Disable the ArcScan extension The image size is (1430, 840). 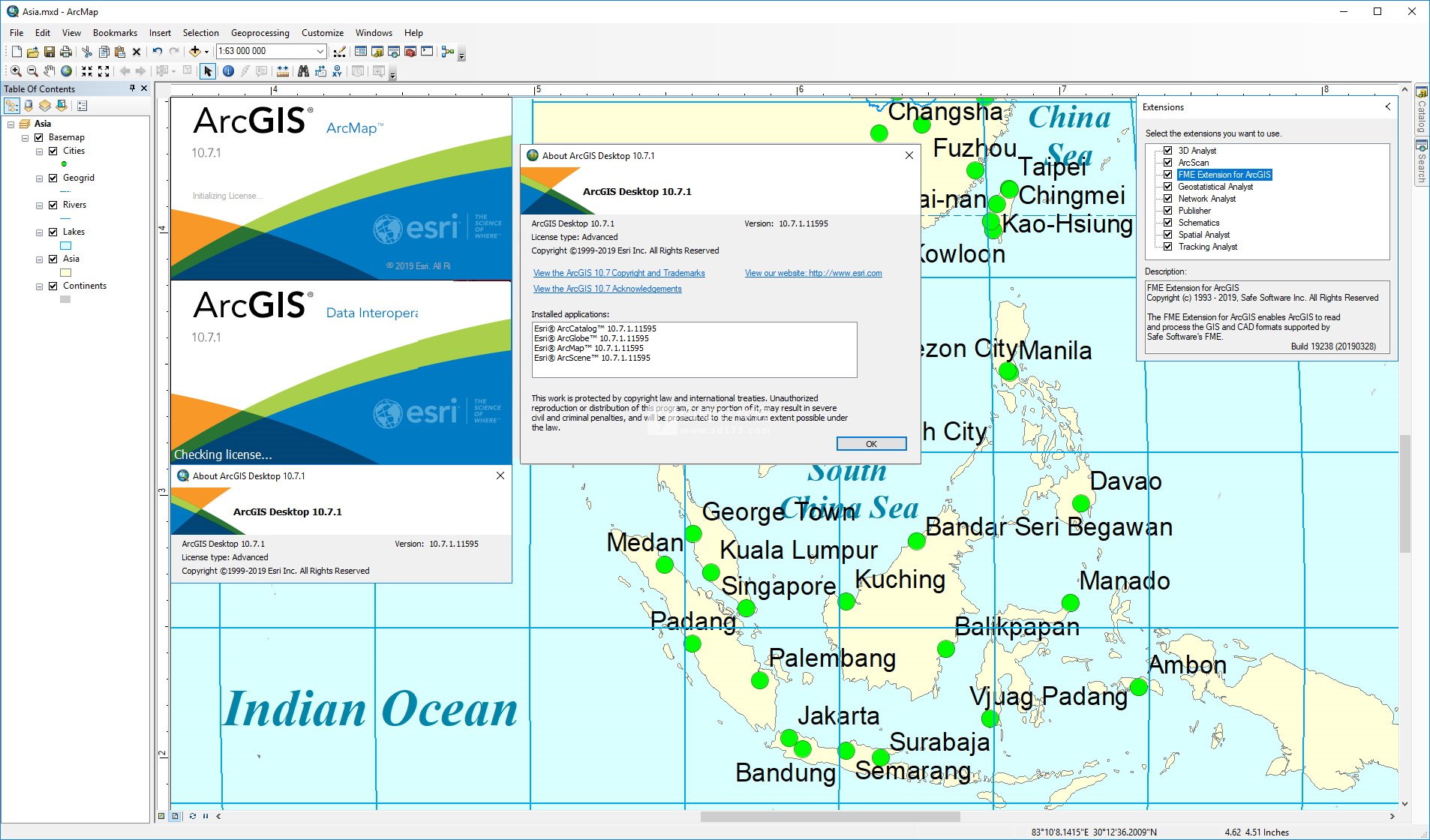click(1168, 163)
